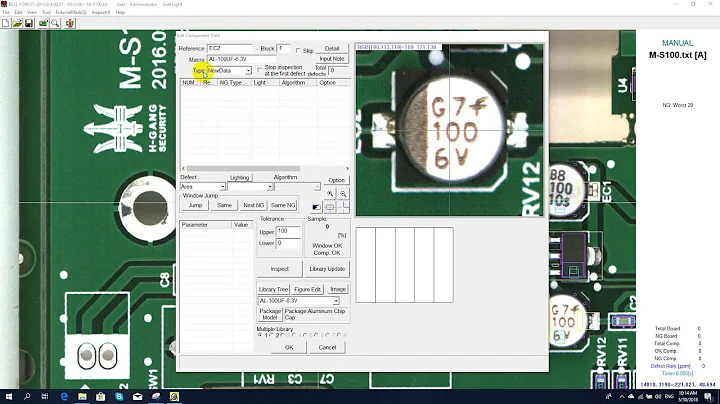Click the Open folder toolbar icon
The width and height of the screenshot is (720, 404).
coord(17,23)
